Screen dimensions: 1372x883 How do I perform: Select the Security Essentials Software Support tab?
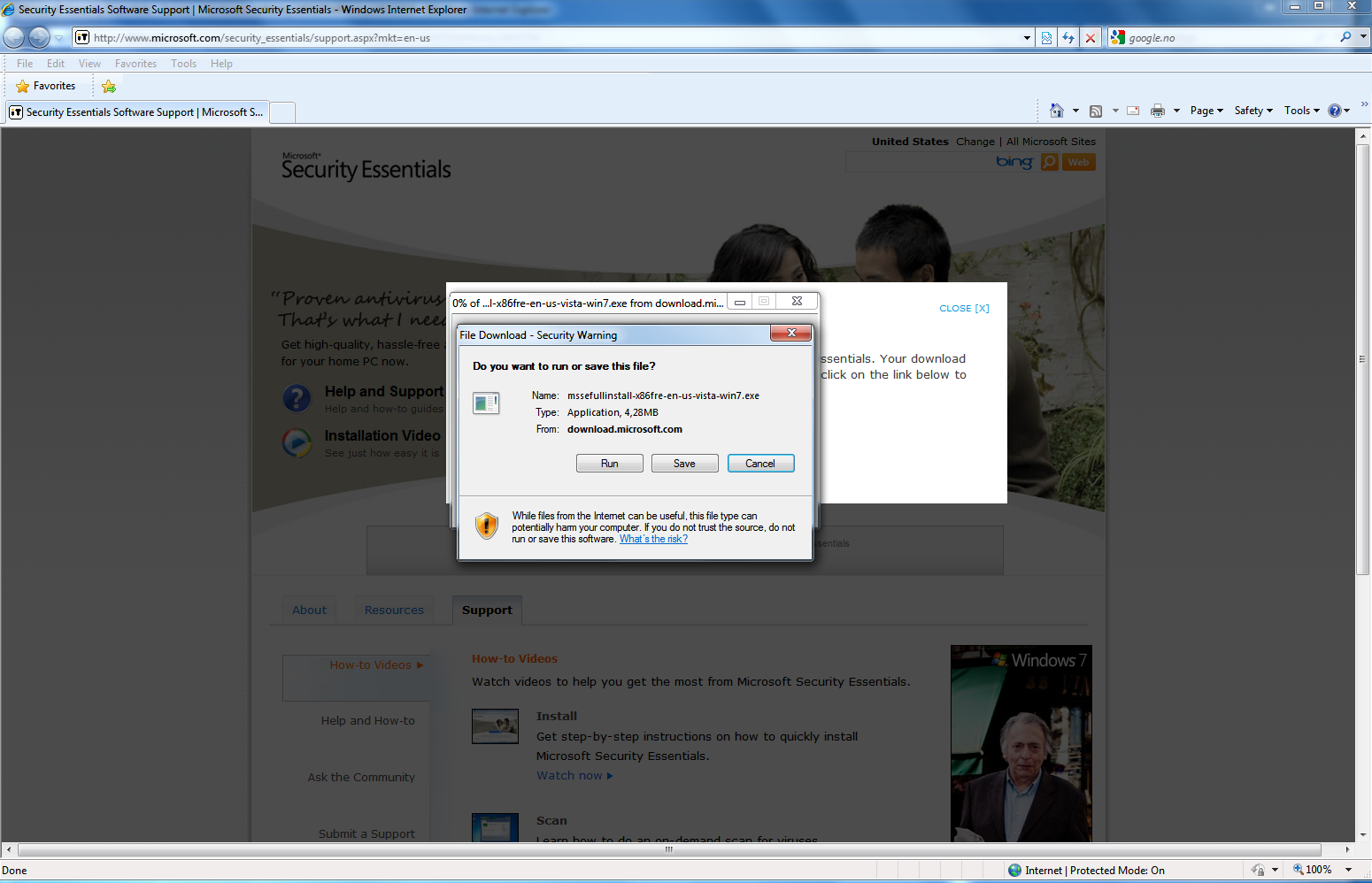pos(136,112)
